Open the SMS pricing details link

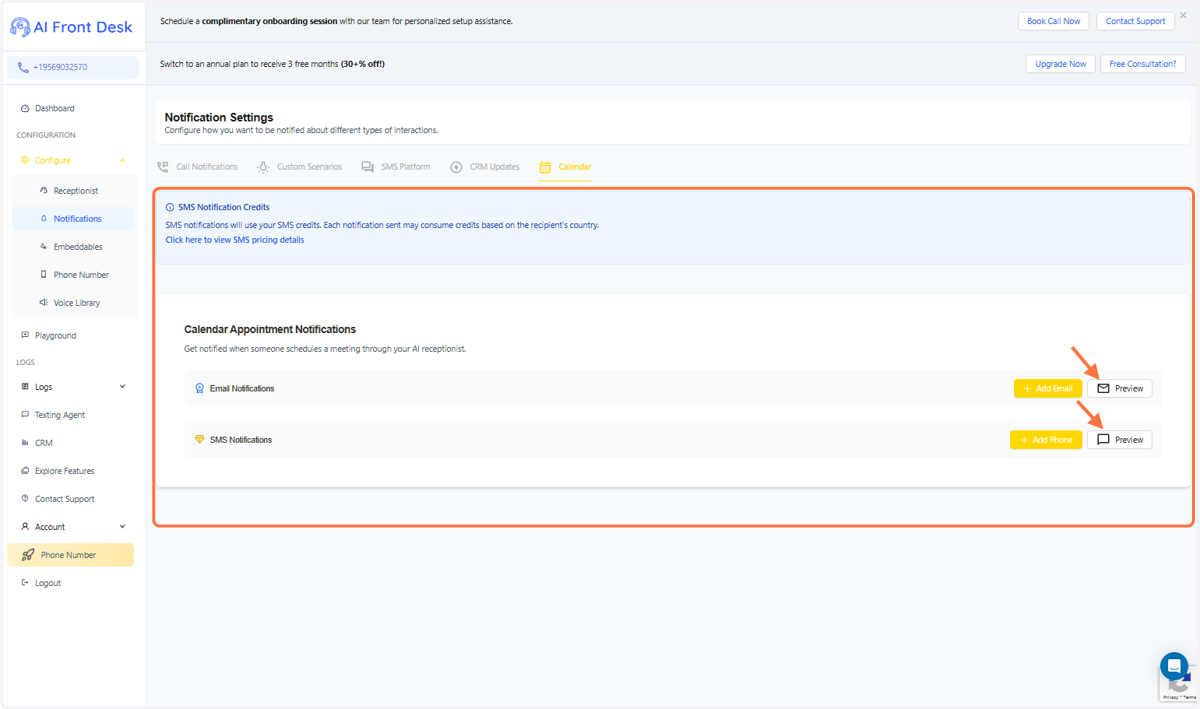235,240
